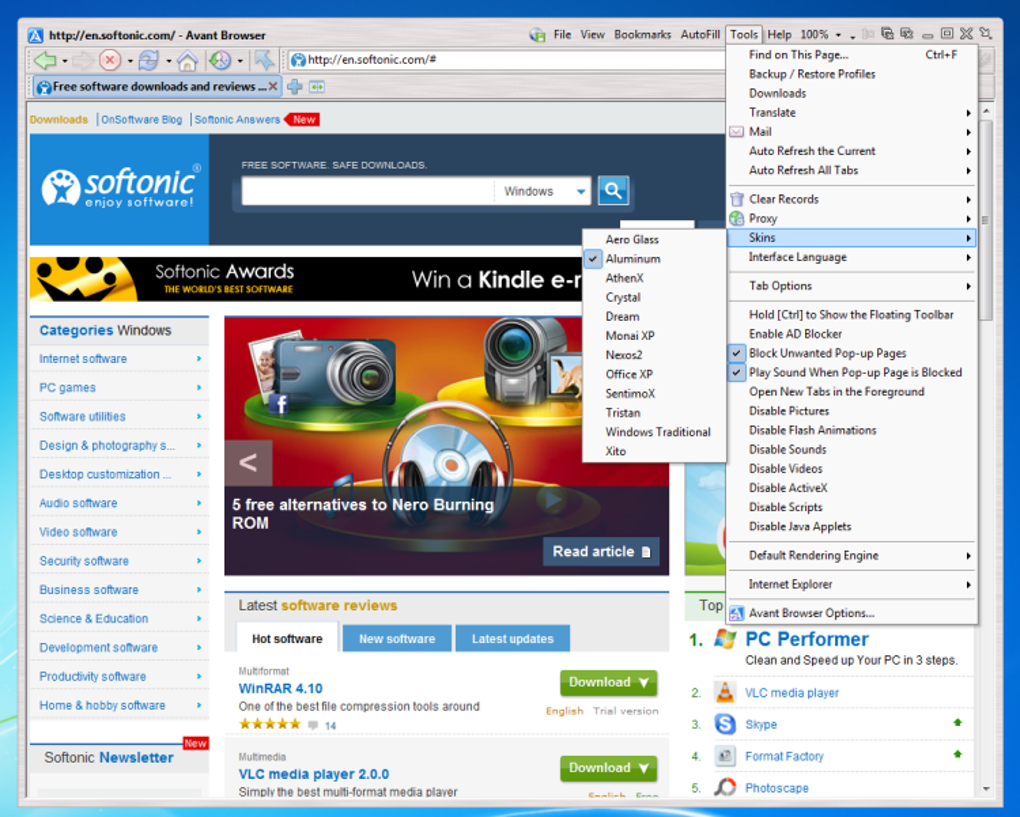Open the Windows platform dropdown
The height and width of the screenshot is (817, 1020).
coord(544,191)
